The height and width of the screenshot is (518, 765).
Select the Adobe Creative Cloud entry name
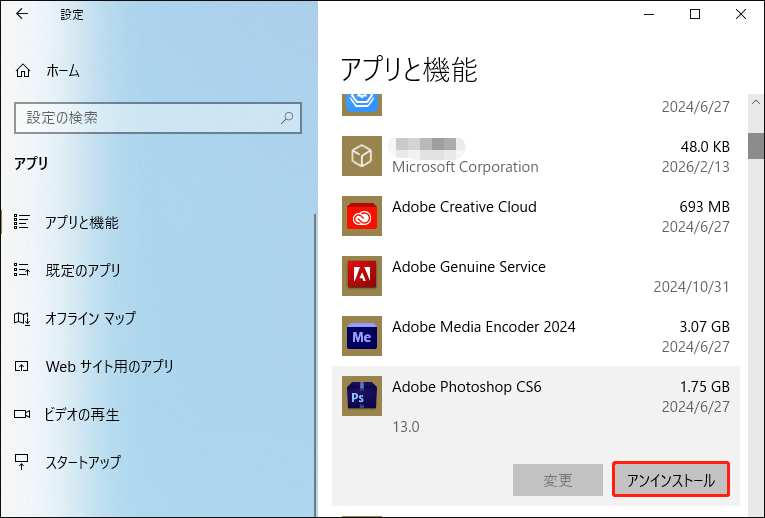coord(464,207)
